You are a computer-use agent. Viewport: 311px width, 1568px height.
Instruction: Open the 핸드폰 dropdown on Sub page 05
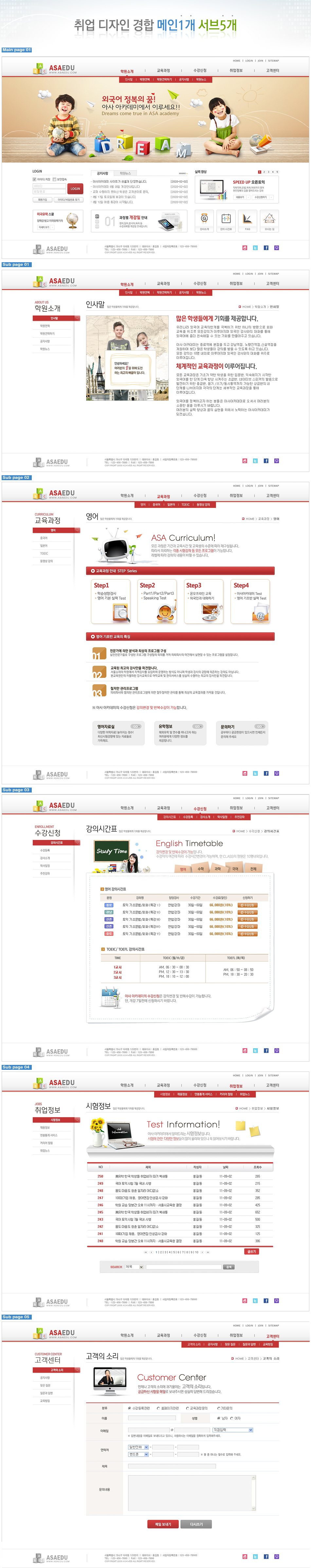(x=138, y=1454)
